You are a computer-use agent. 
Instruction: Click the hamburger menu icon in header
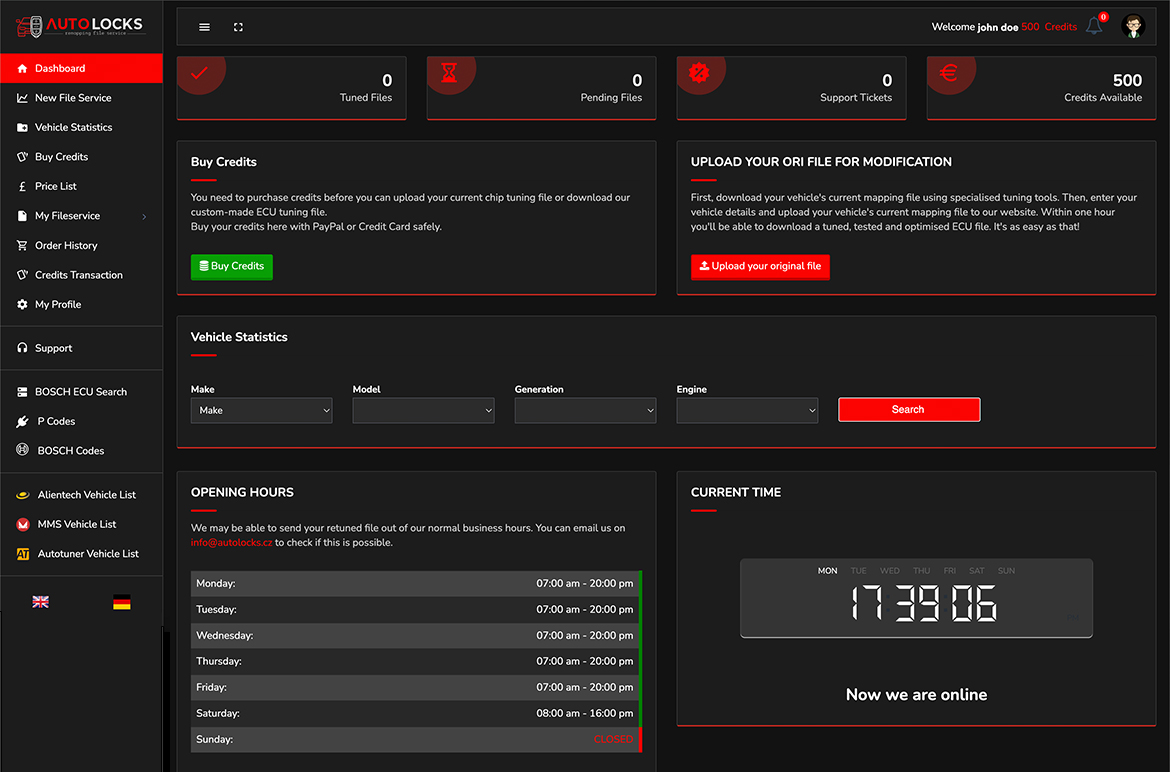[x=204, y=27]
